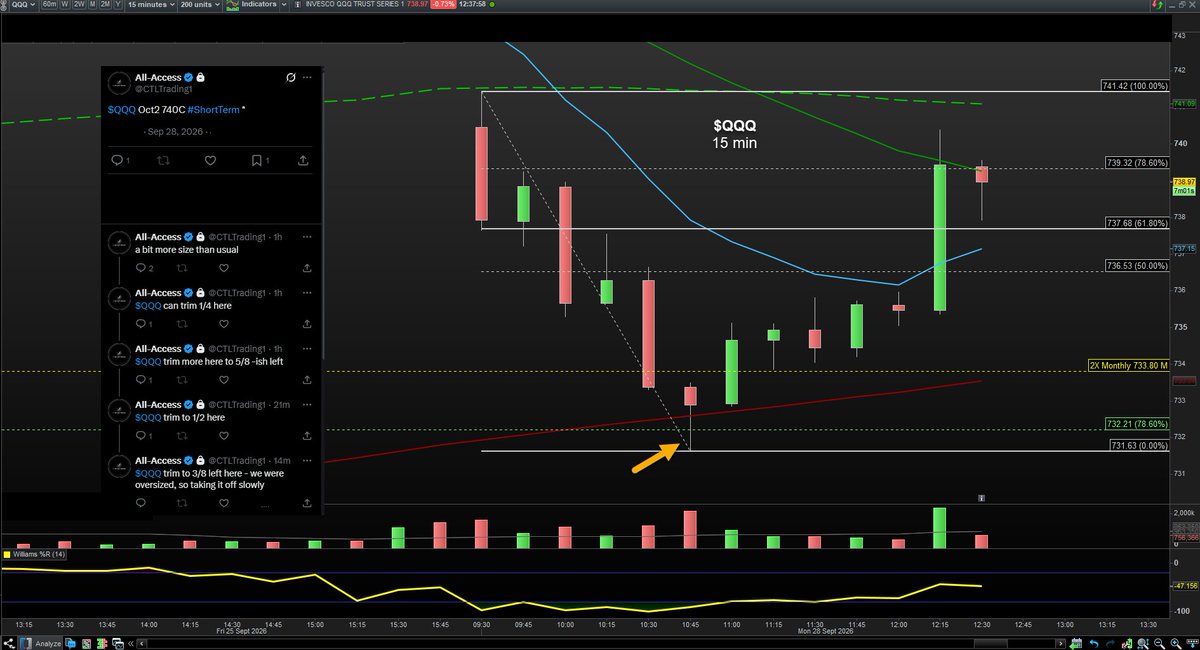
Task: Click the 731.63 (0.00%) Fibonacci label
Action: (x=1139, y=446)
